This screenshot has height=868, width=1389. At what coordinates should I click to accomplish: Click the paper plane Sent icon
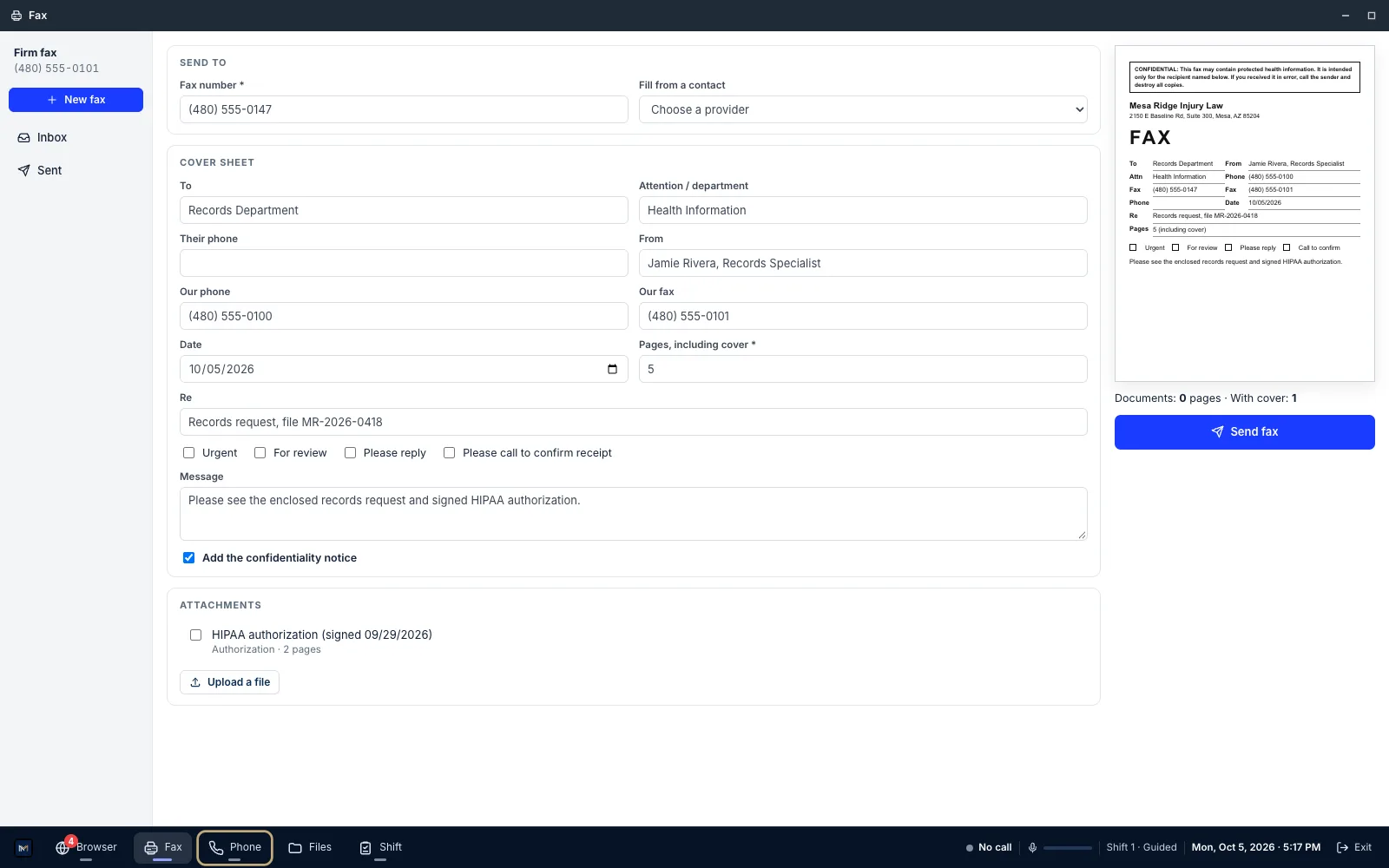(24, 171)
